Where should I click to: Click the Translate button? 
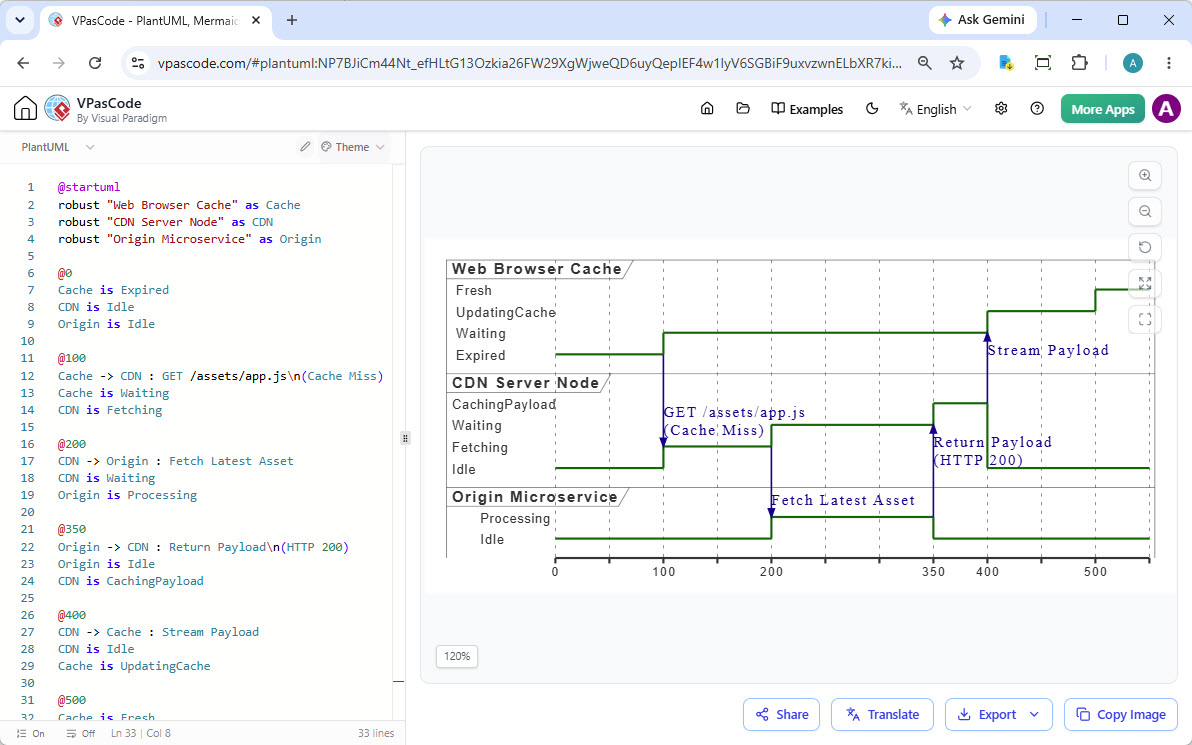[x=882, y=715]
